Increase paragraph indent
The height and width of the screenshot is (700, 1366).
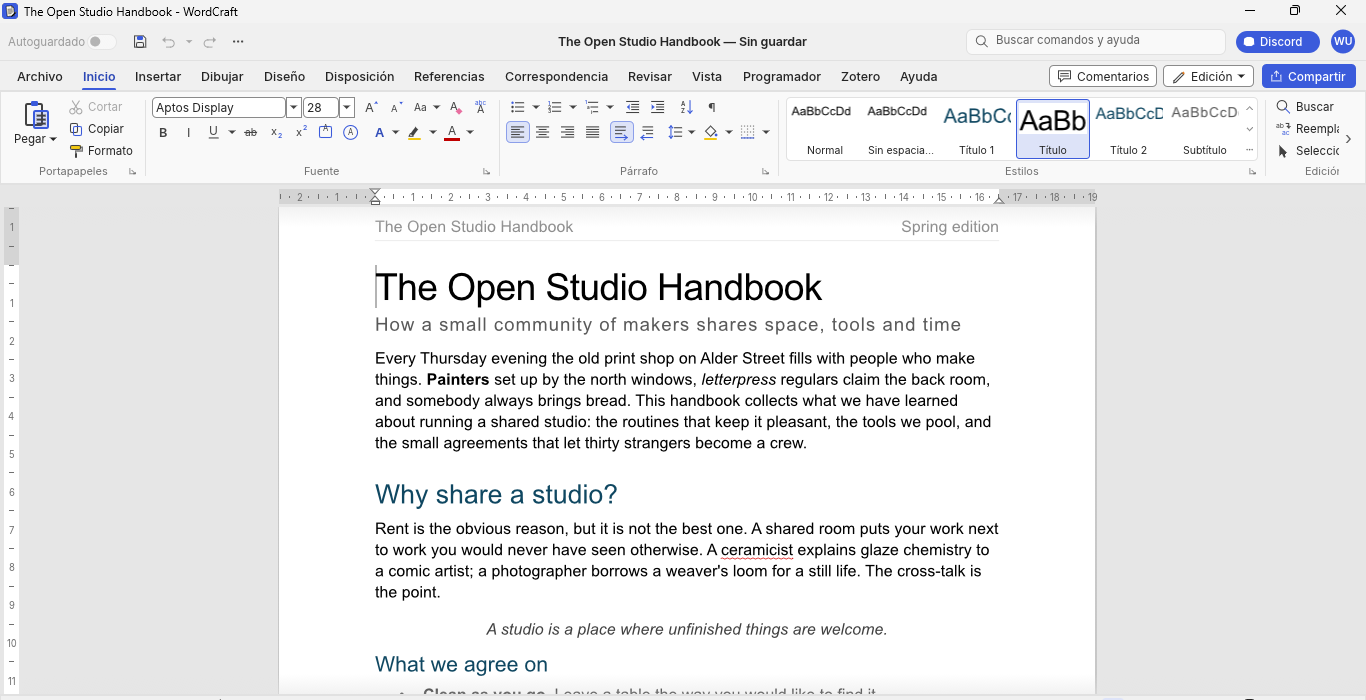[658, 107]
